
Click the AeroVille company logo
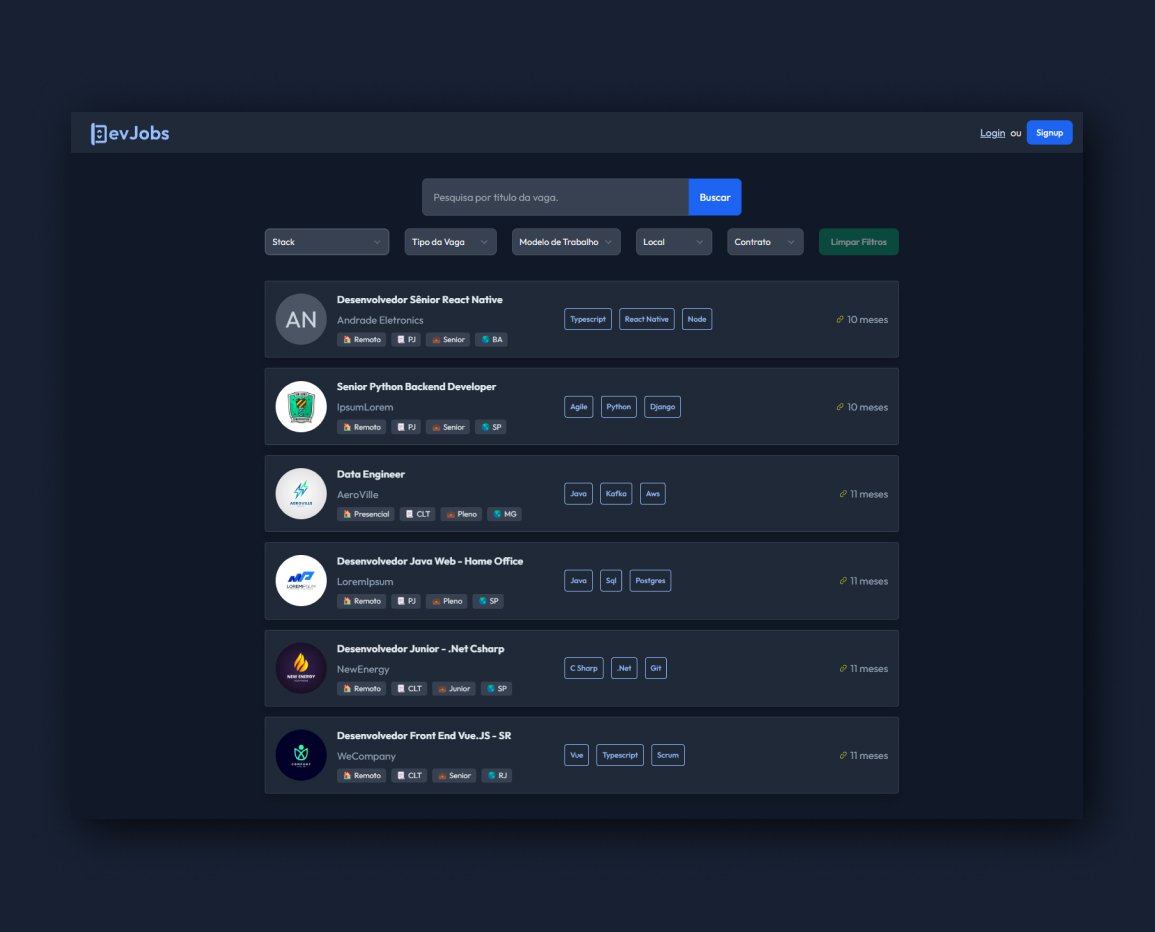[301, 493]
